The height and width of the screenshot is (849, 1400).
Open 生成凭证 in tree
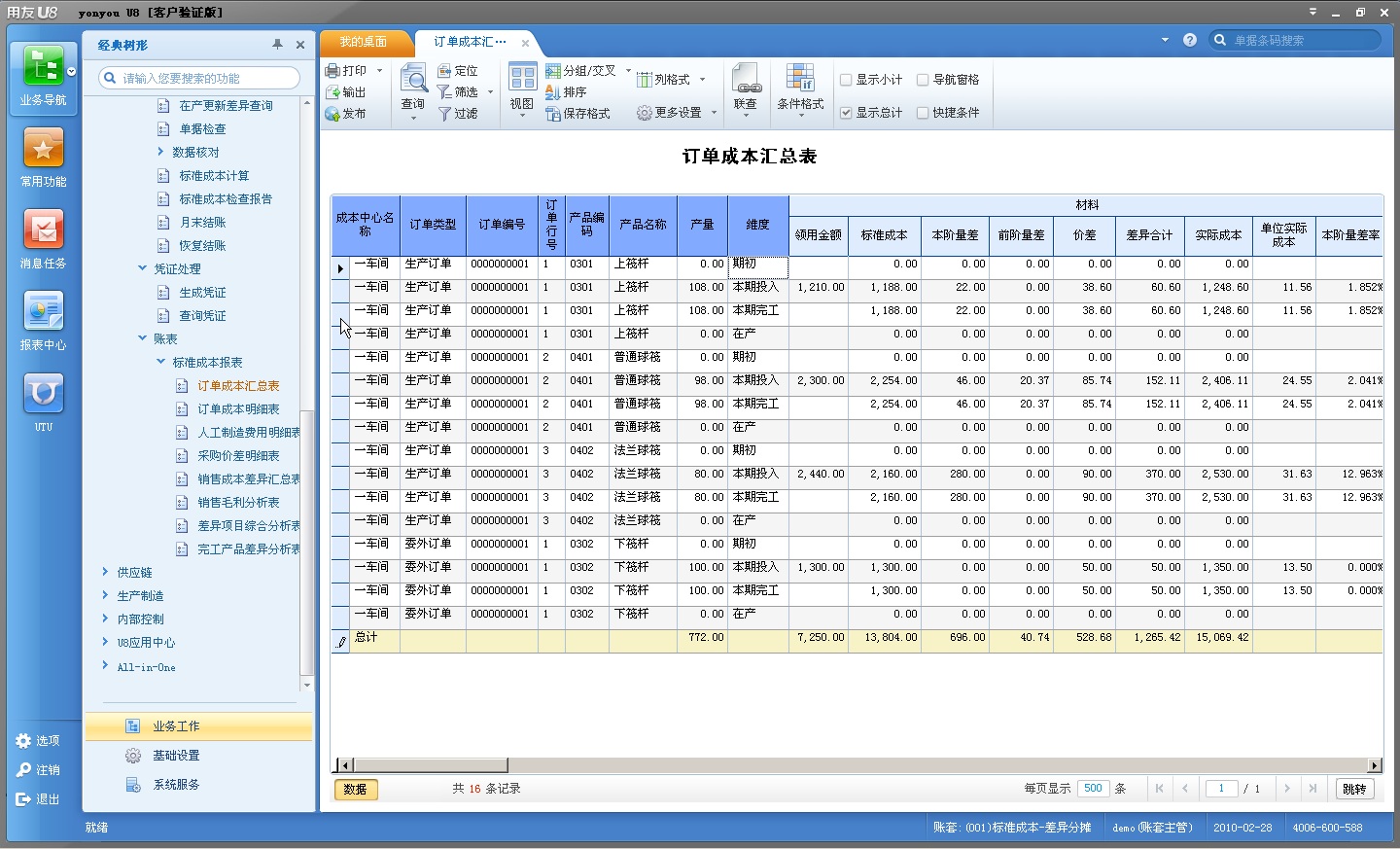pyautogui.click(x=202, y=293)
